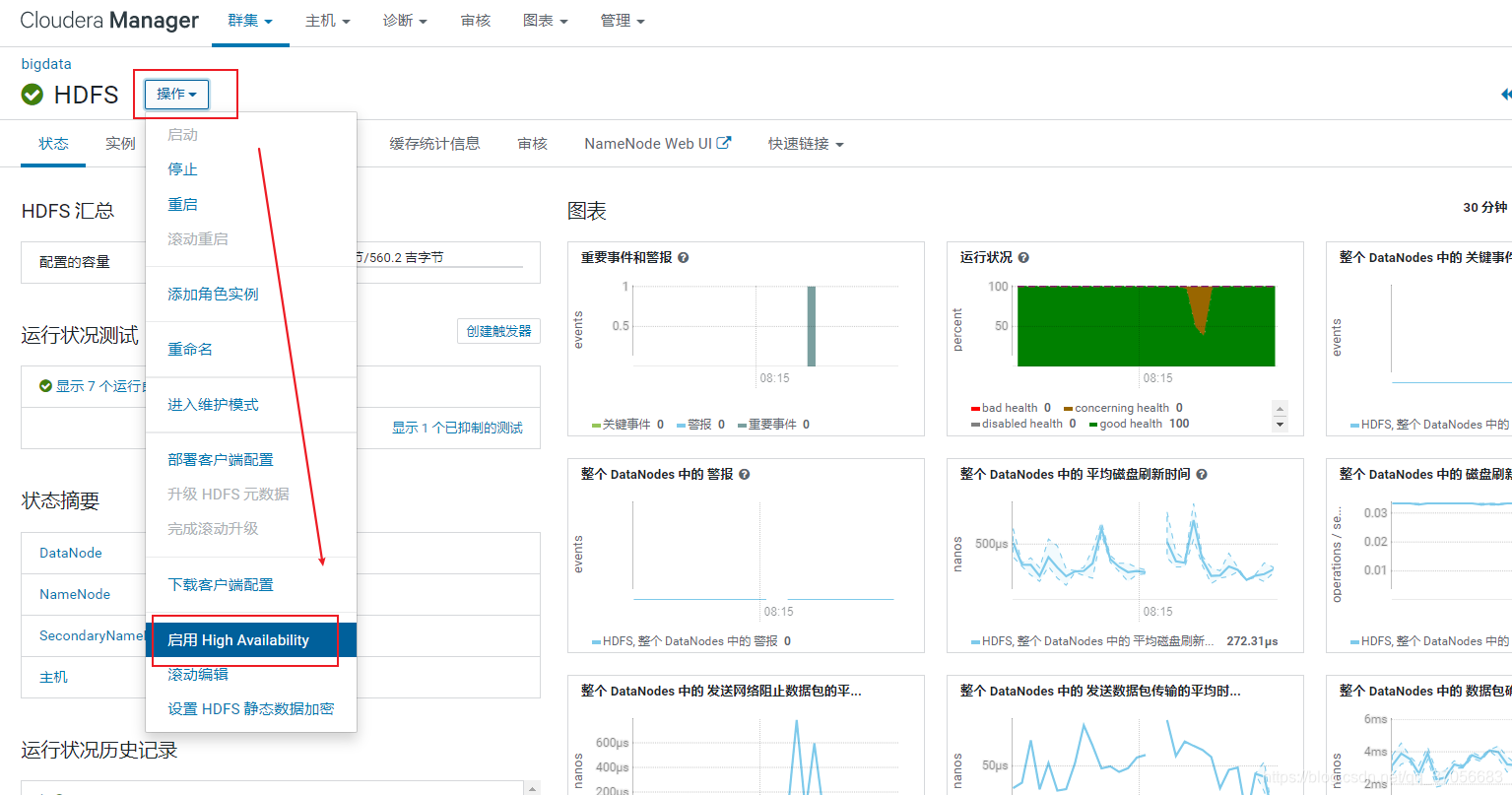Select 停止 from the actions menu
The height and width of the screenshot is (795, 1512).
point(251,169)
